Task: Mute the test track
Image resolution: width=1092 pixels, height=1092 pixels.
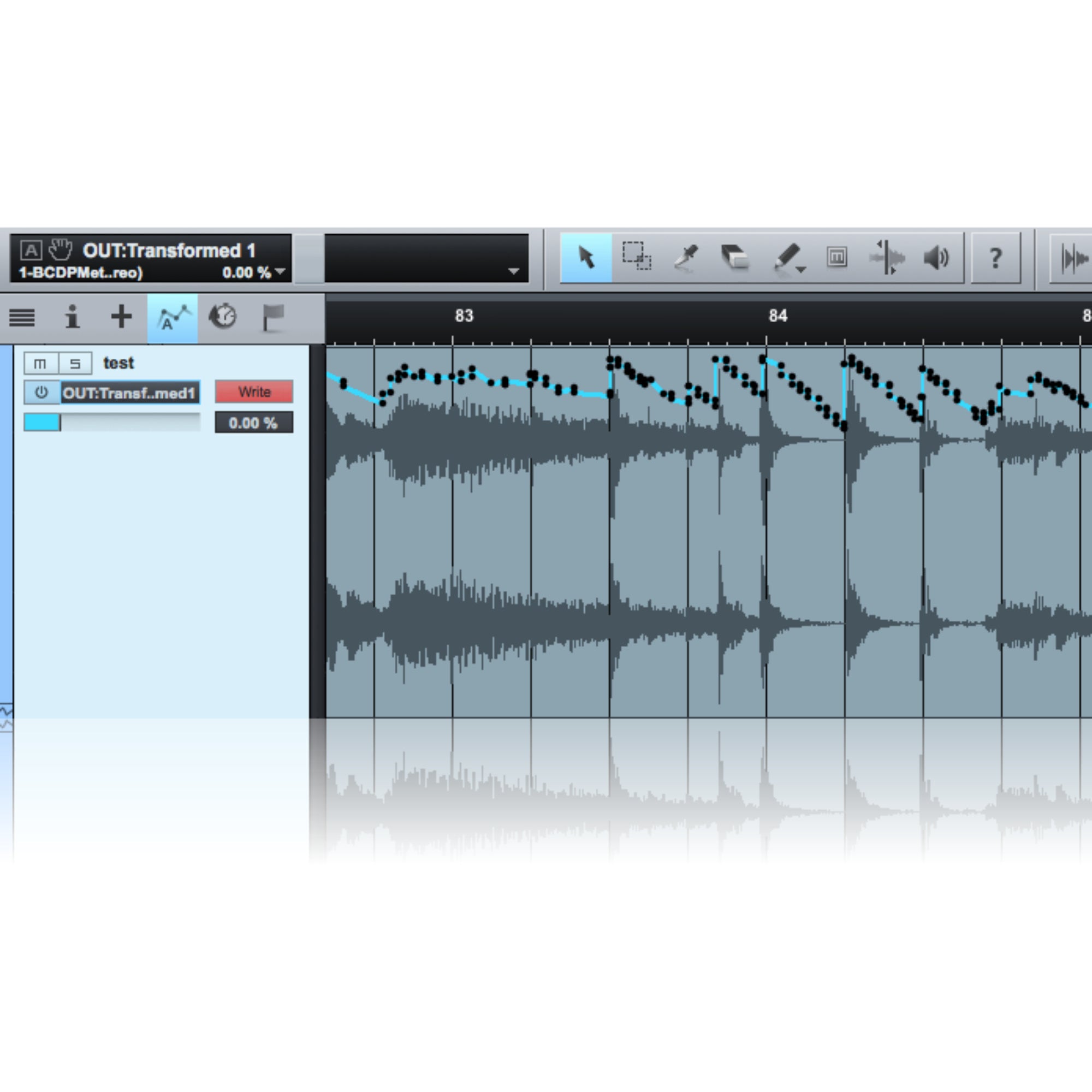Action: coord(40,364)
